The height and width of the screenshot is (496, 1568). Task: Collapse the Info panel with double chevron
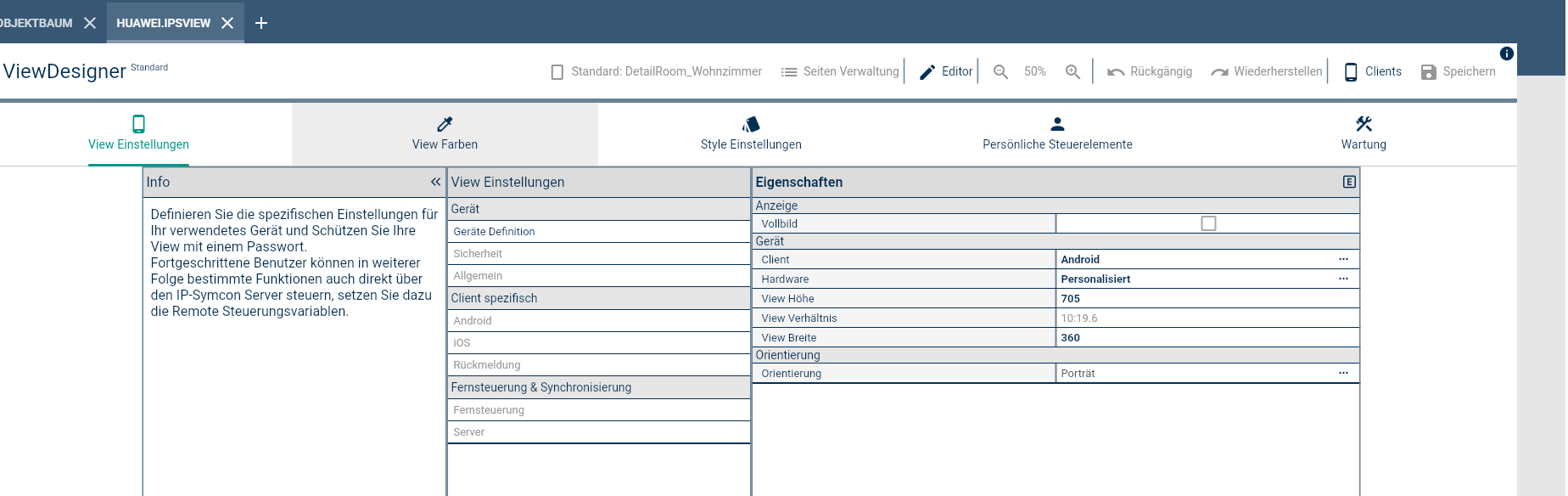[435, 182]
